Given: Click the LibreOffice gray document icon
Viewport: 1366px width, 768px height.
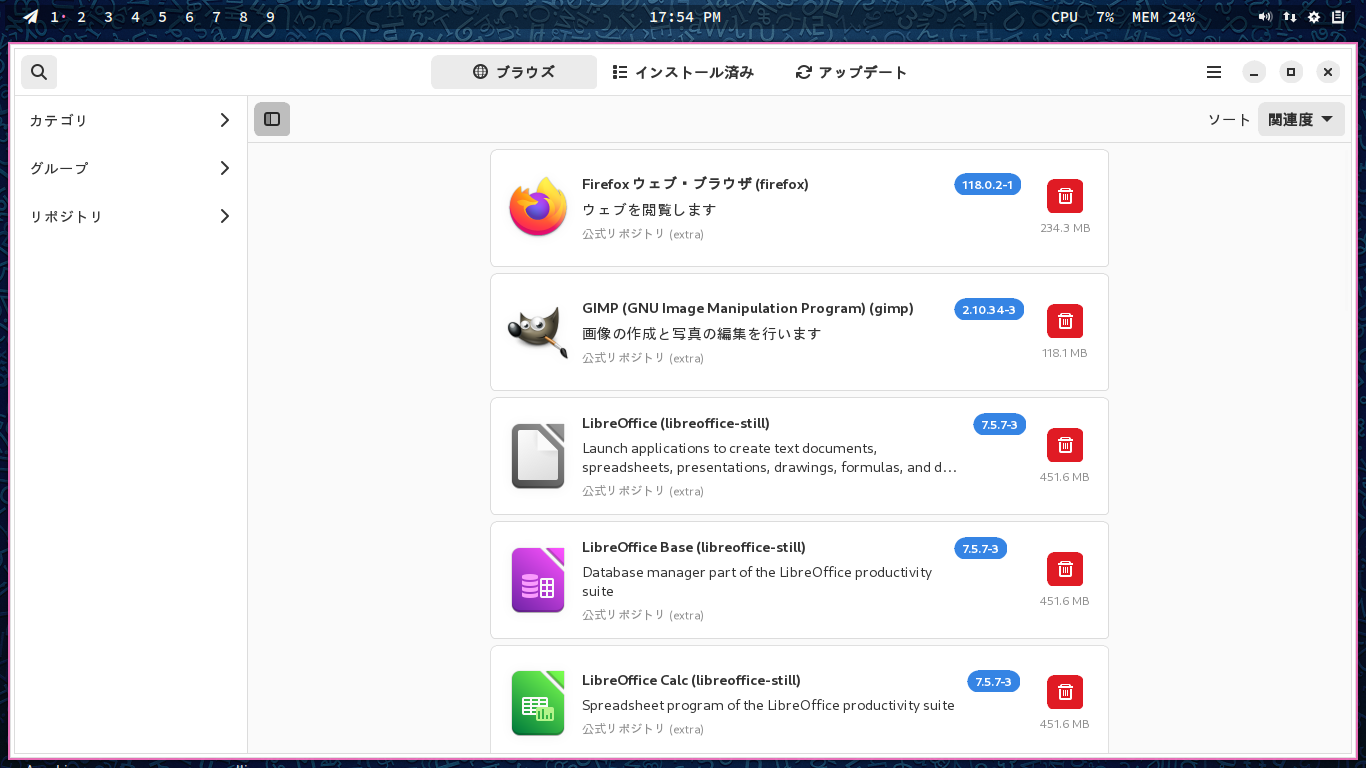Looking at the screenshot, I should click(x=538, y=456).
